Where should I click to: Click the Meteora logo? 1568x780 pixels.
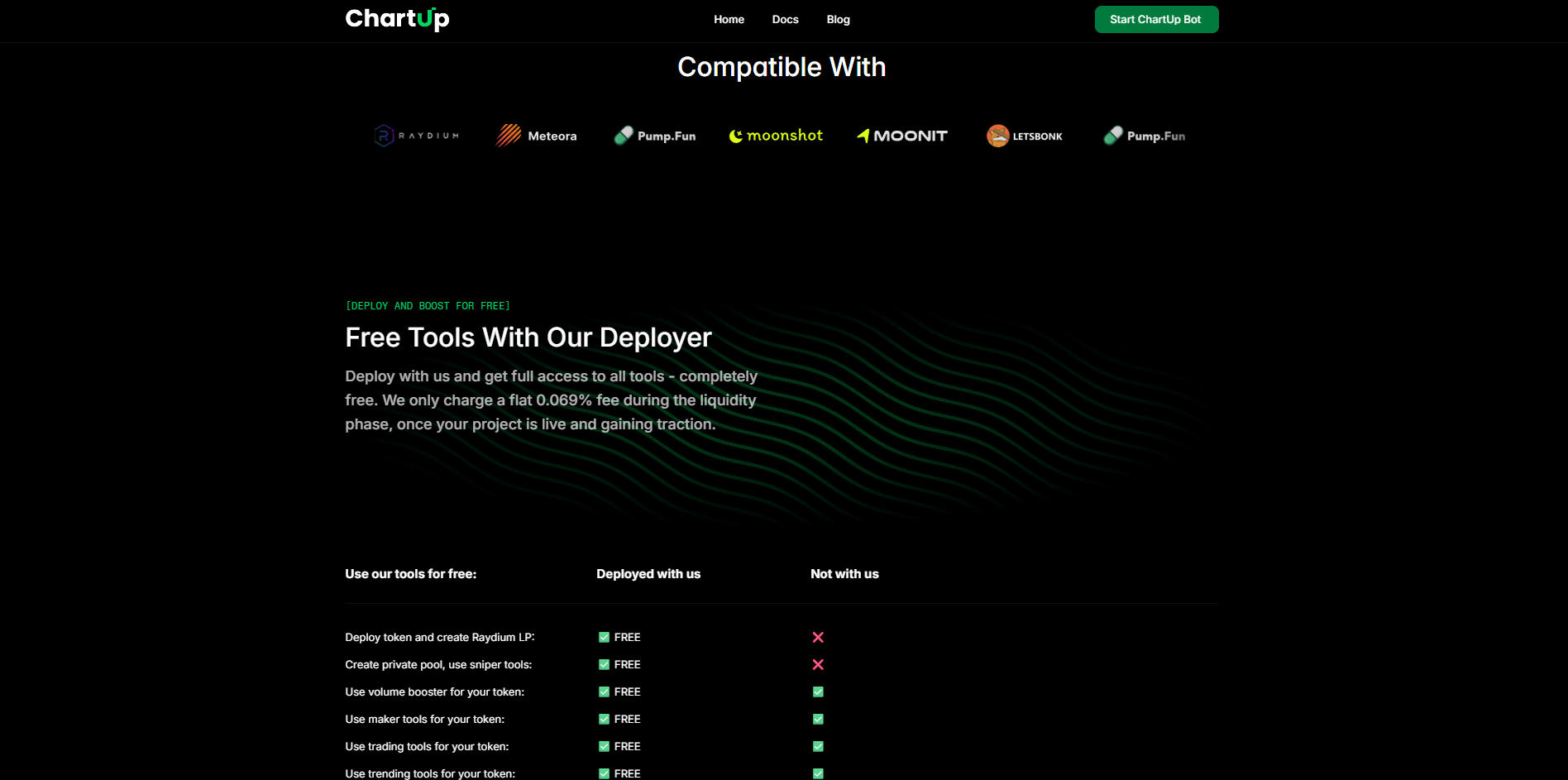536,136
